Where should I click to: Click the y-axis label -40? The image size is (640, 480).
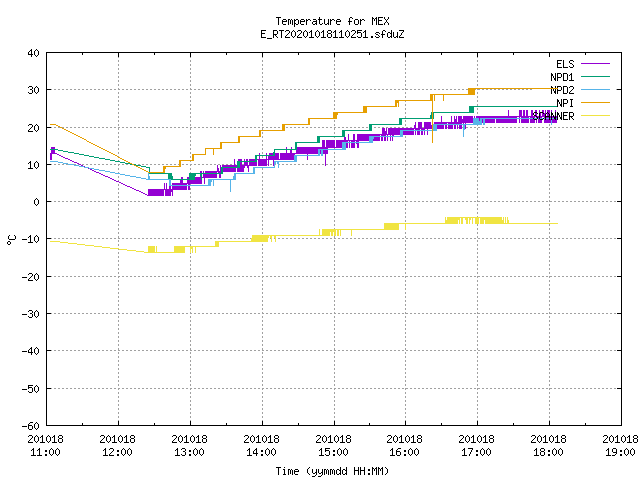(x=31, y=351)
